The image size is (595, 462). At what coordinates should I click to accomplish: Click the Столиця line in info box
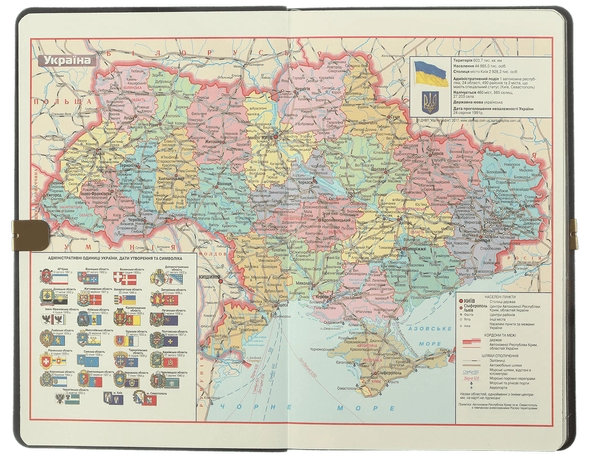(x=485, y=71)
